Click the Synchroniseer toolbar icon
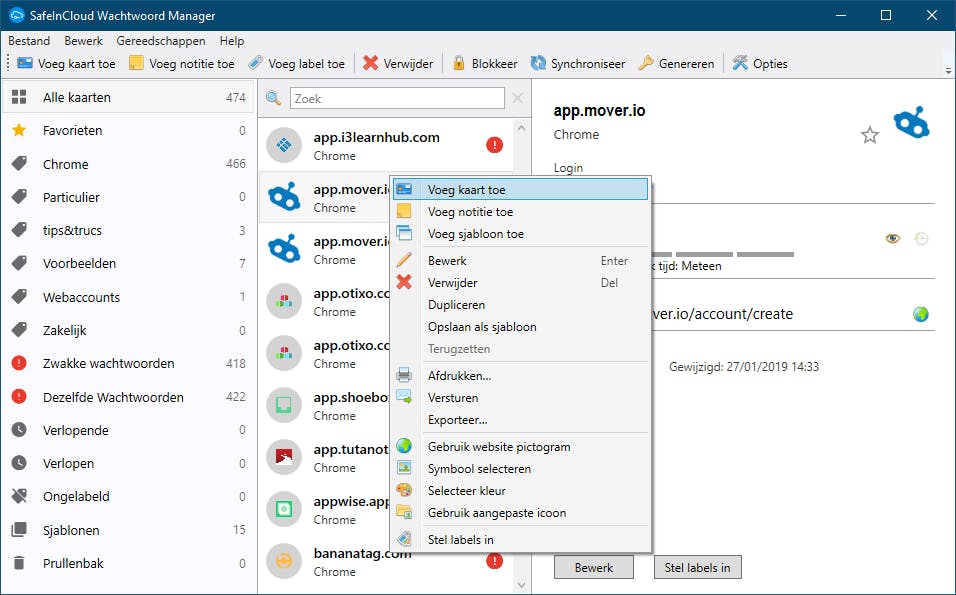The height and width of the screenshot is (595, 956). [x=538, y=63]
